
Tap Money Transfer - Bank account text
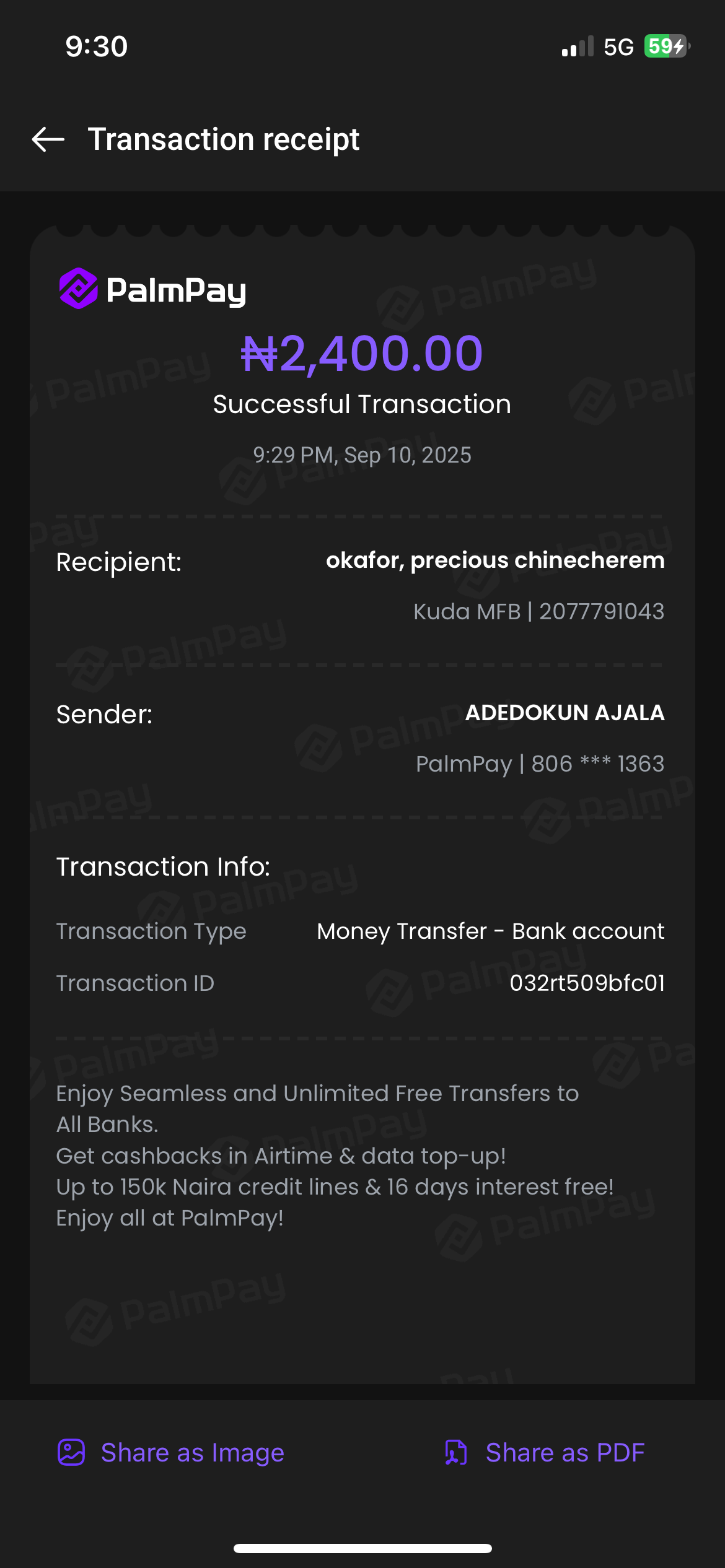pyautogui.click(x=490, y=931)
